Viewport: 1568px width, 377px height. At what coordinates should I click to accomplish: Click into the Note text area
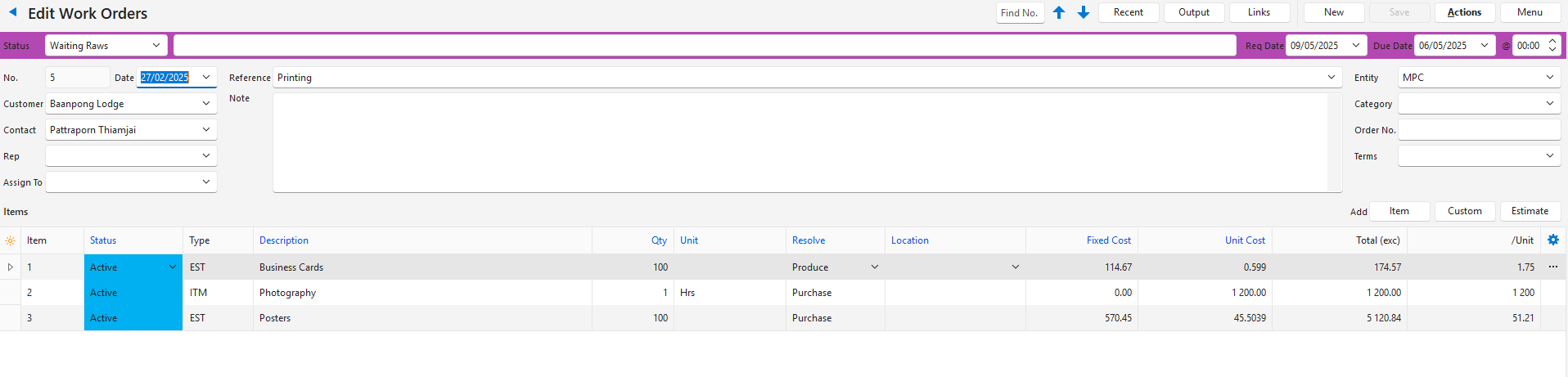(800, 143)
